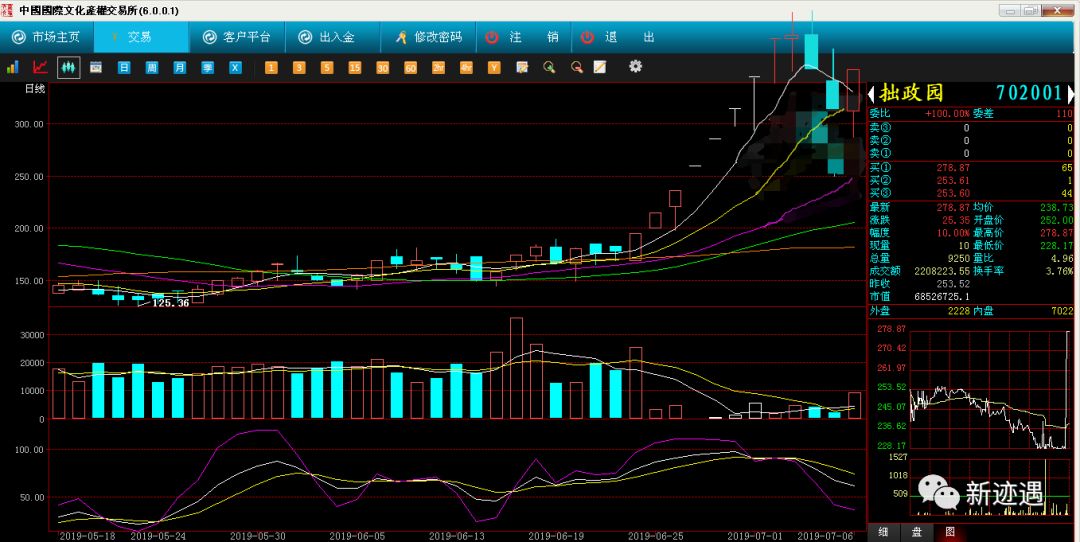Zoom in the chart with magnifier
1080x542 pixels.
click(549, 67)
